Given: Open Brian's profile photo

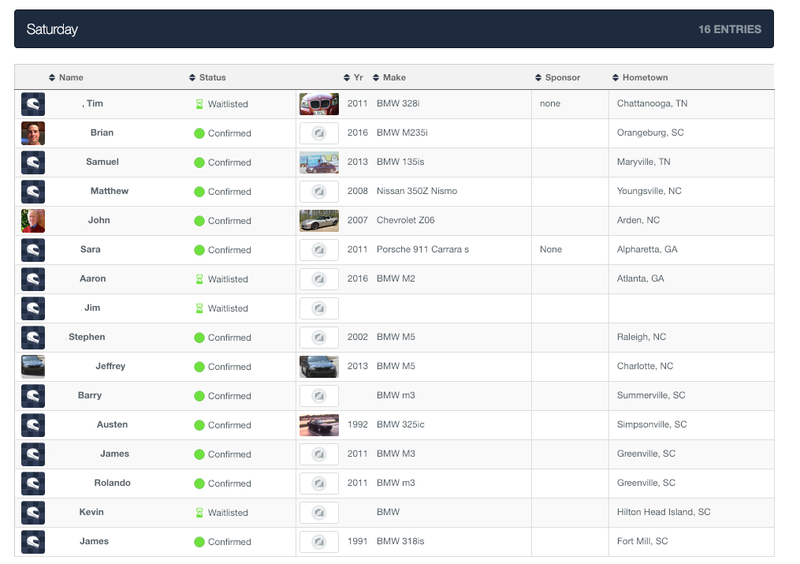Looking at the screenshot, I should [x=33, y=133].
